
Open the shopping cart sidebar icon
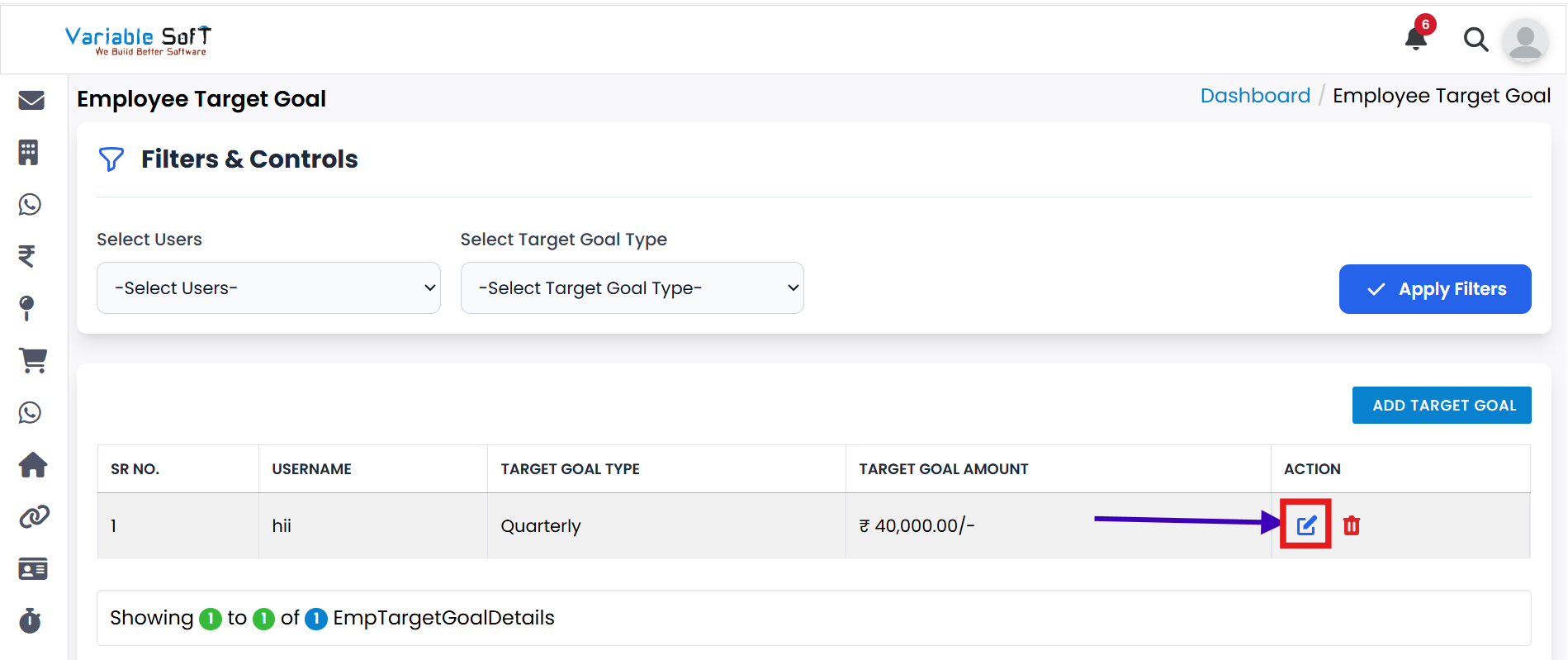tap(33, 360)
